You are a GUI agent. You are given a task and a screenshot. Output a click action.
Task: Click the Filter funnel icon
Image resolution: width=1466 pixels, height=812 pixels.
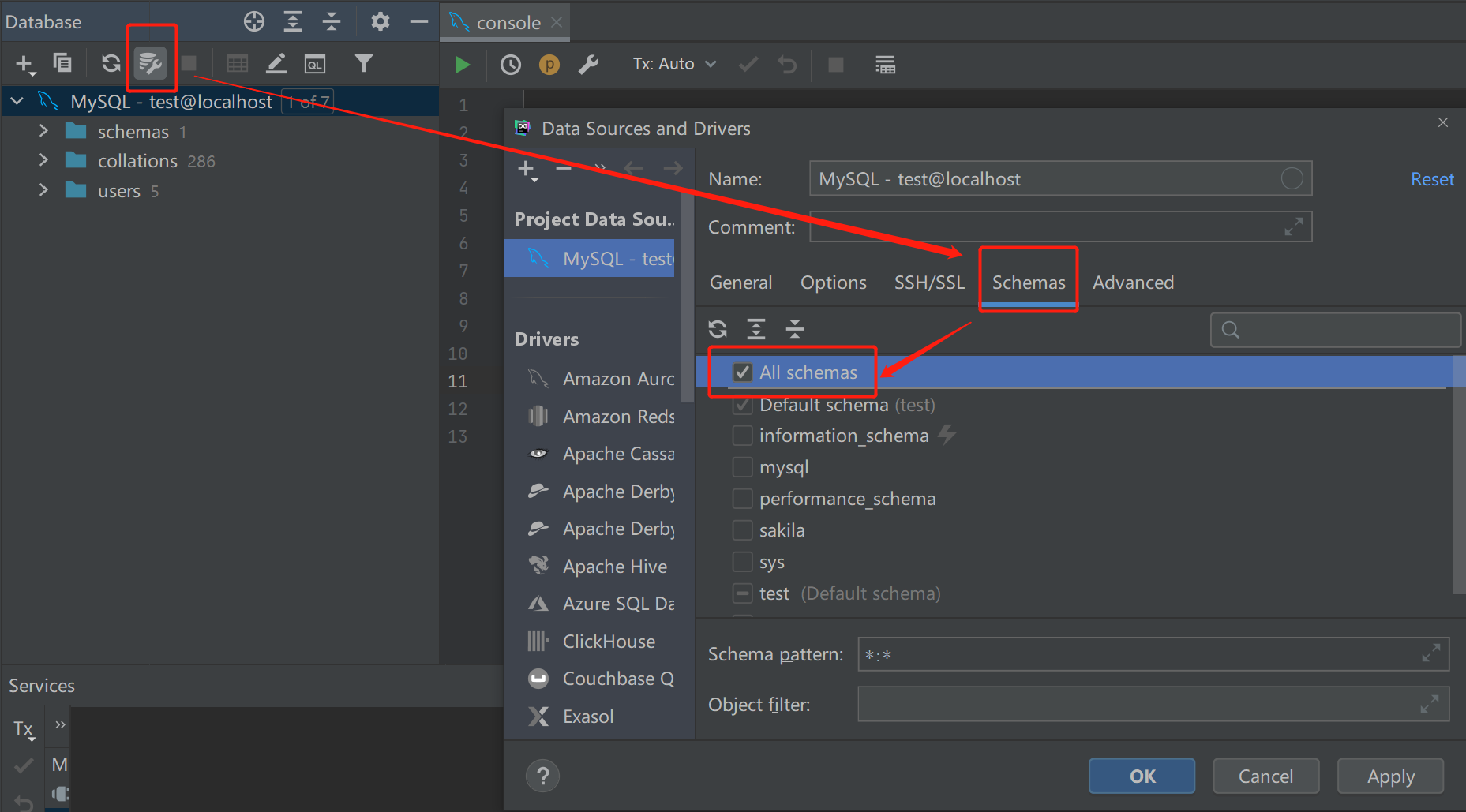[x=363, y=63]
